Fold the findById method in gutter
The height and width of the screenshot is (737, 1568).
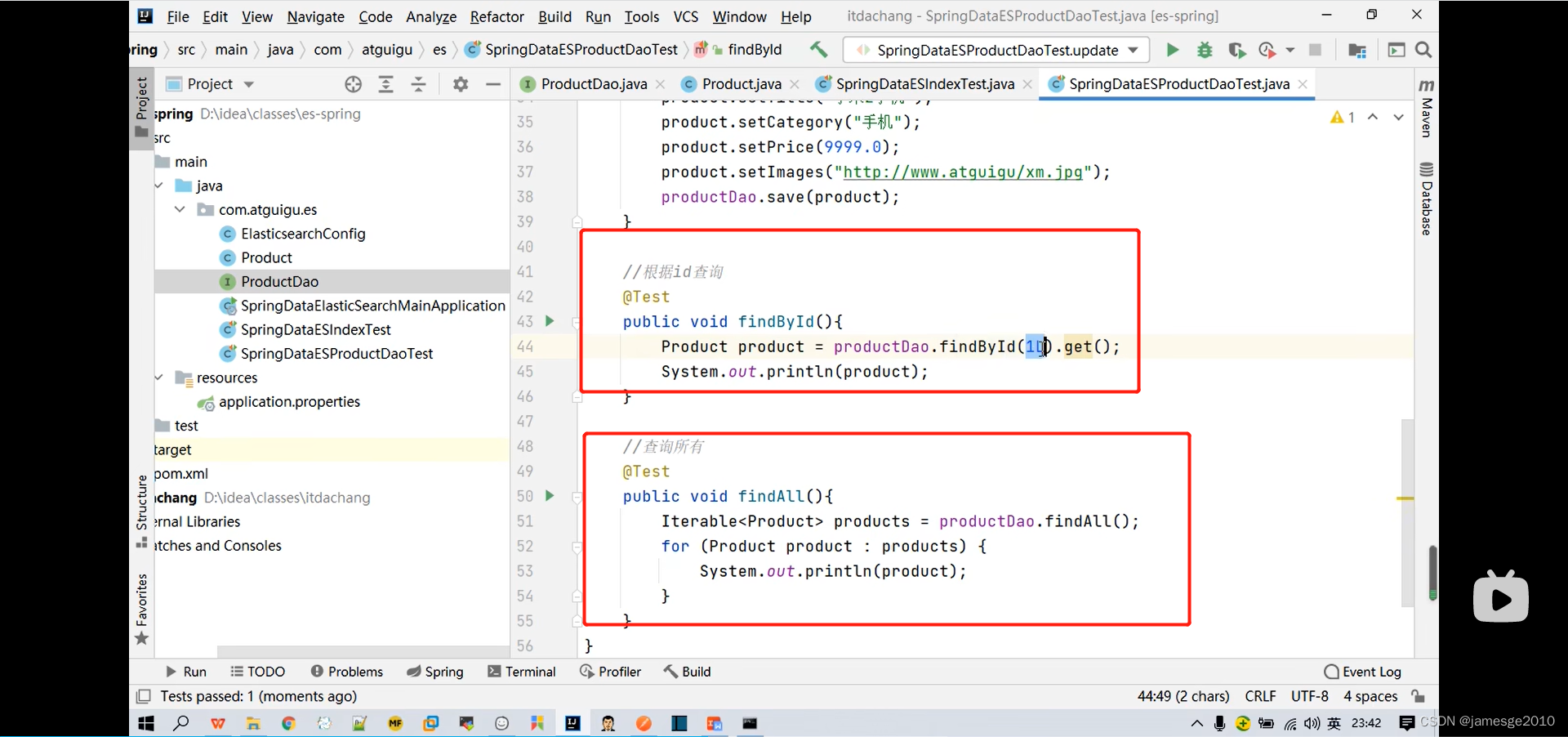[x=577, y=322]
